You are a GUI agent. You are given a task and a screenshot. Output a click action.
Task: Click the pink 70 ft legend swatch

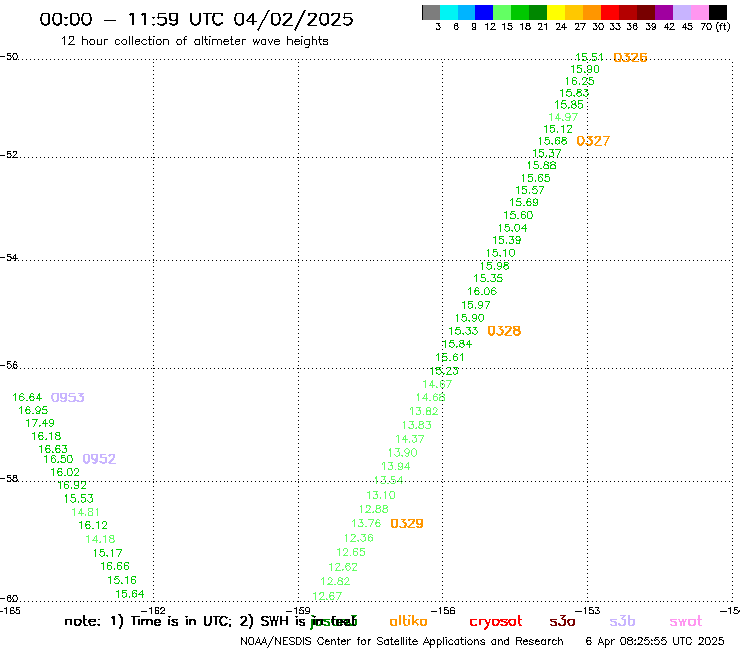(699, 12)
